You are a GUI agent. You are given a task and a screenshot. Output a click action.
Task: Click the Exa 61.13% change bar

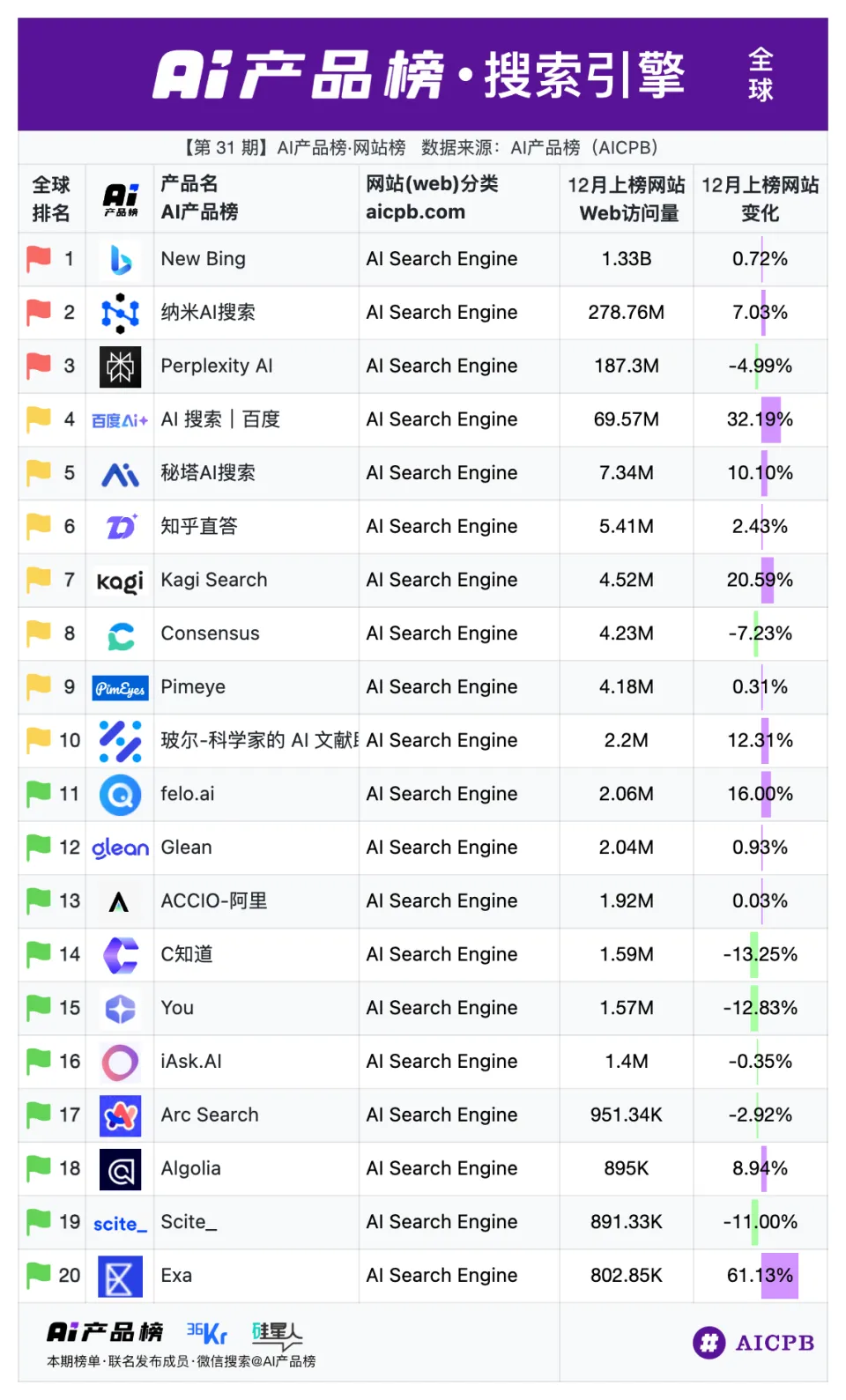pos(779,1276)
